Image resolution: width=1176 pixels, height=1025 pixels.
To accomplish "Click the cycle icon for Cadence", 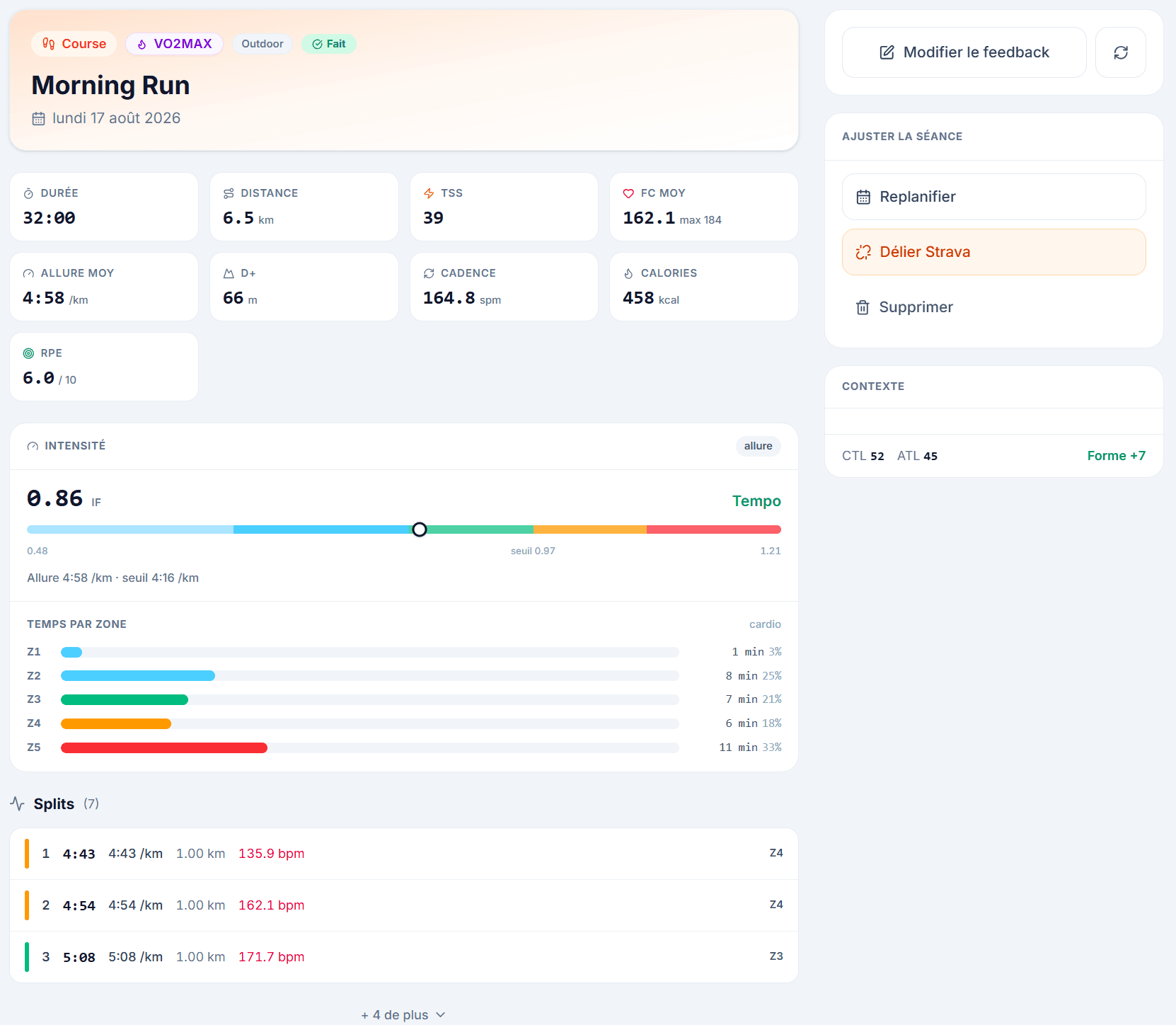I will [429, 273].
